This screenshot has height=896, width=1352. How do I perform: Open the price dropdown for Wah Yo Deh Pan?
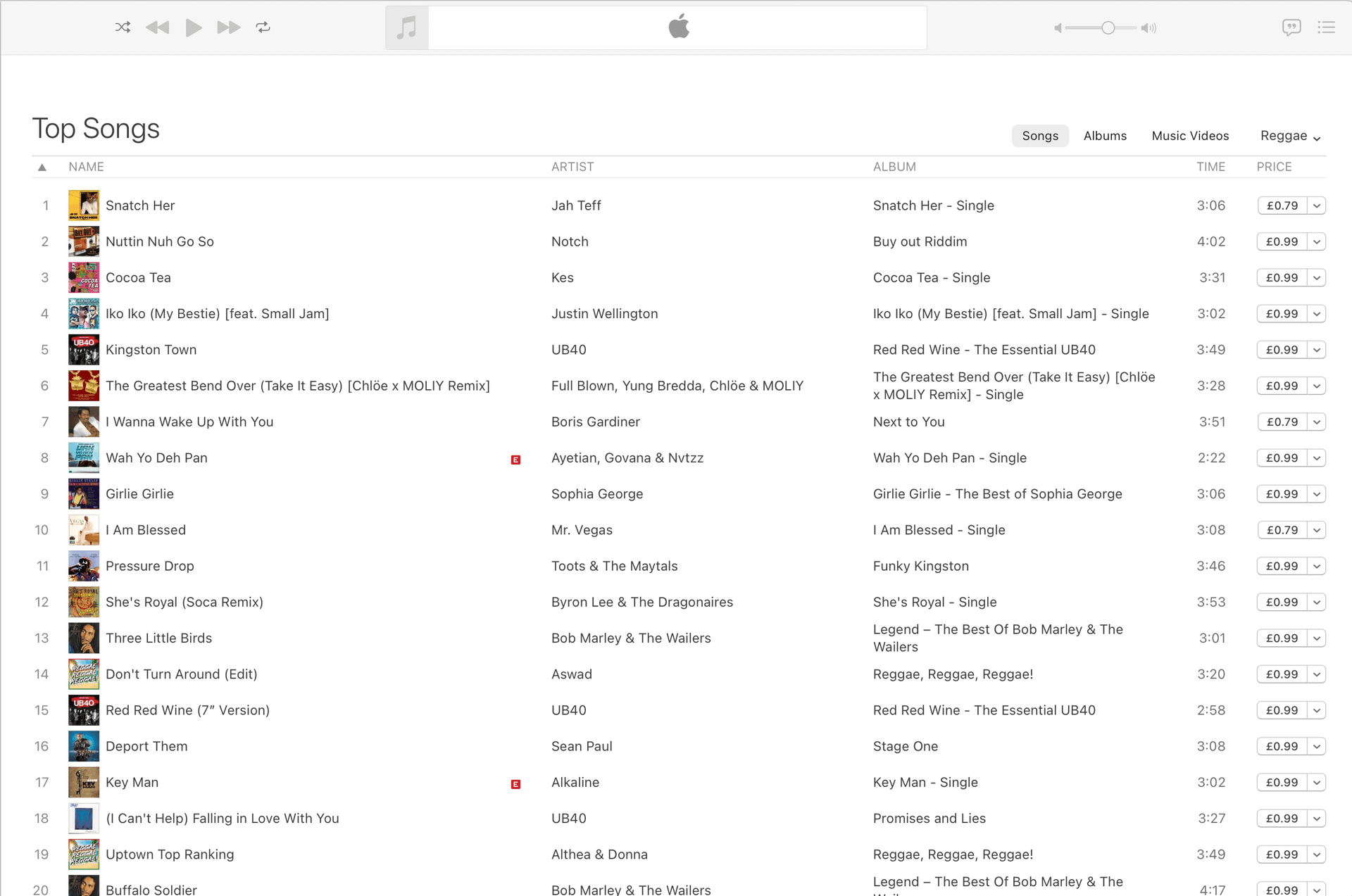(1317, 458)
